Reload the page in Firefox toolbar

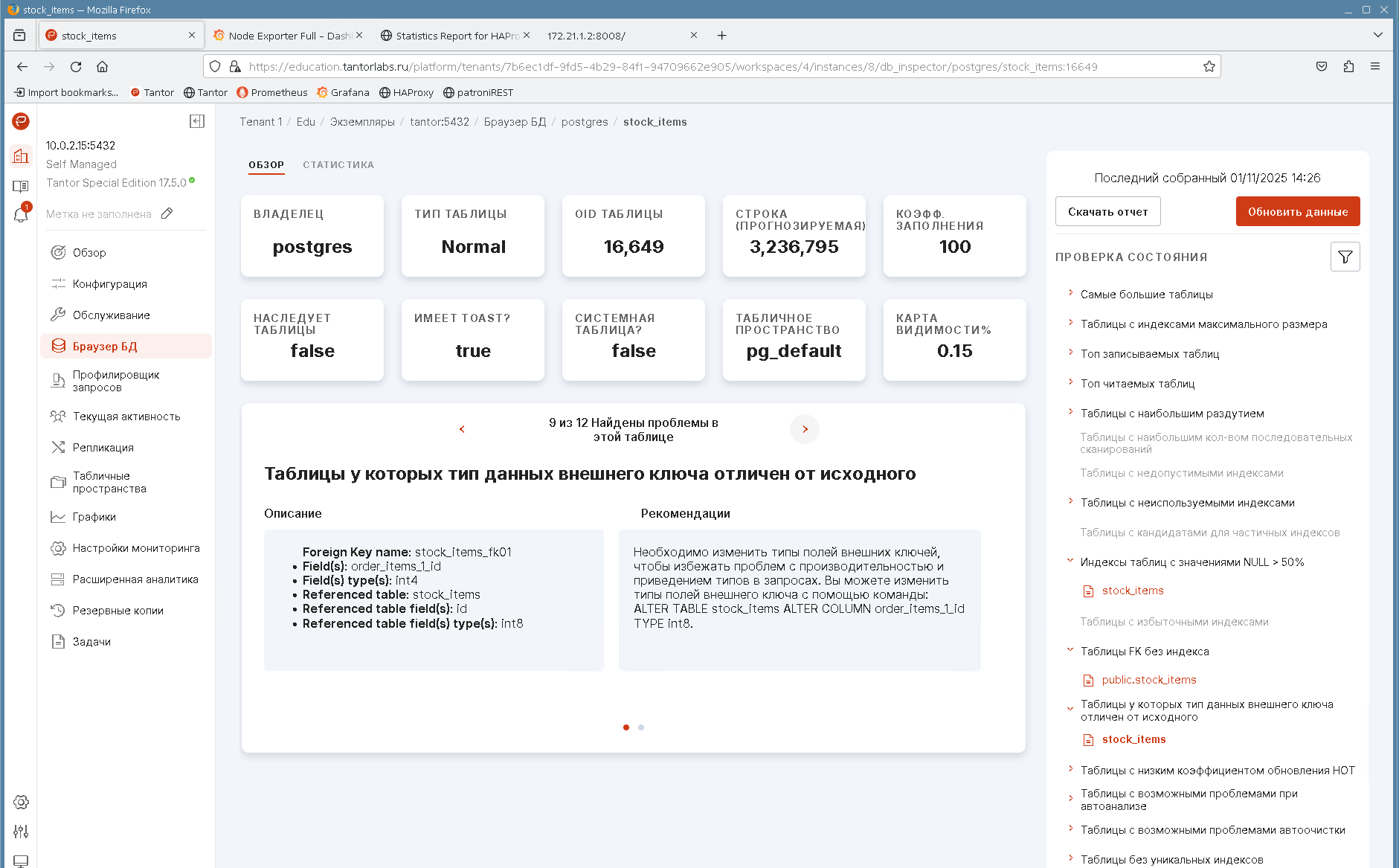[x=76, y=67]
